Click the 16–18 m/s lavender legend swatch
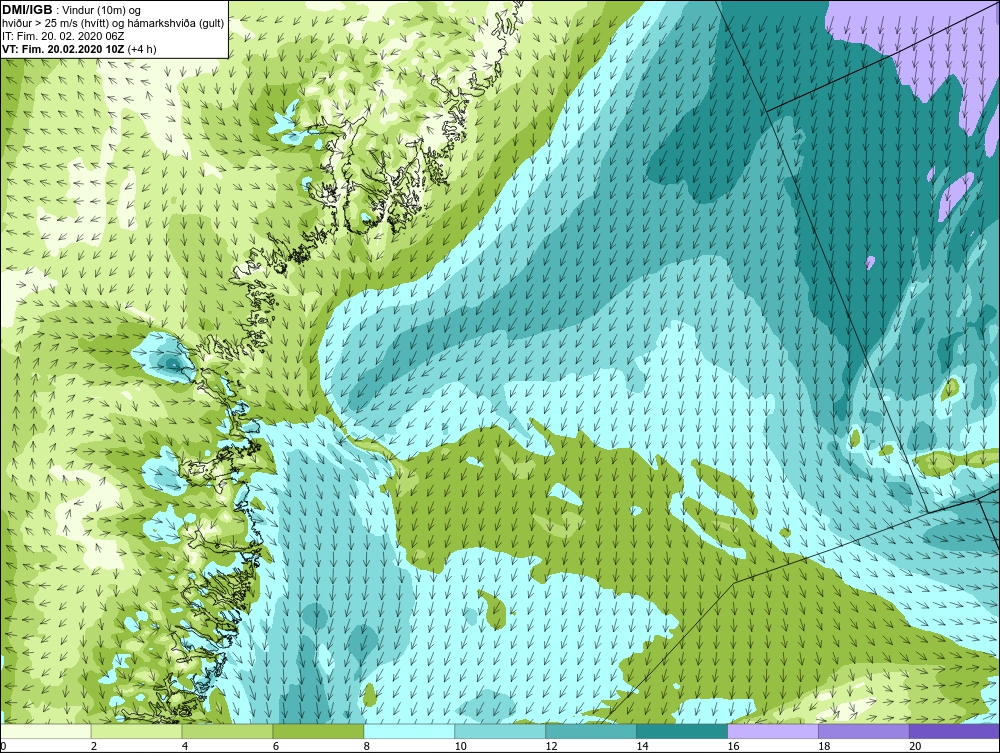1000x753 pixels. click(x=773, y=731)
